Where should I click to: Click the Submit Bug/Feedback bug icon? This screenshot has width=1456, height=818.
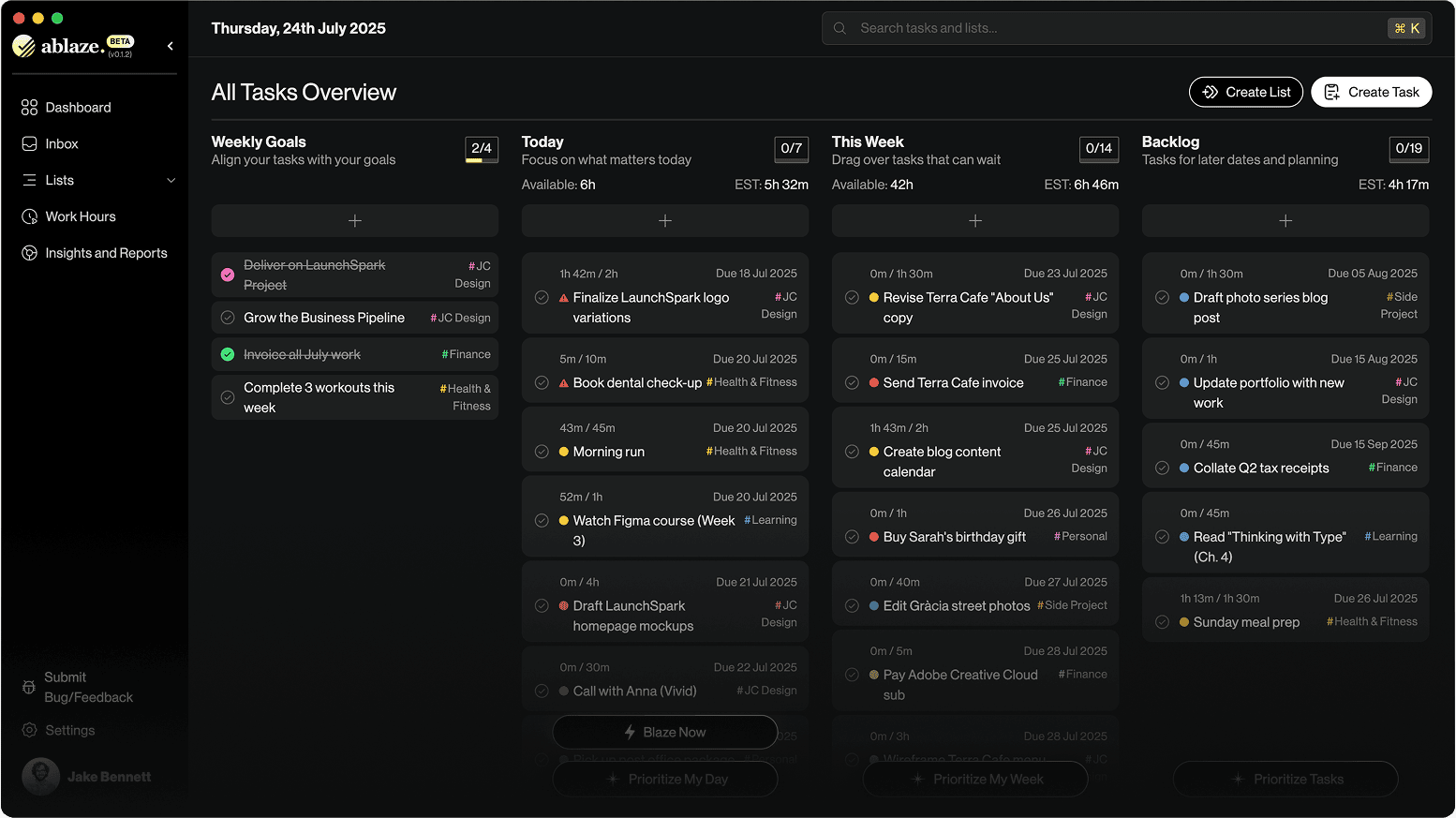pyautogui.click(x=29, y=688)
